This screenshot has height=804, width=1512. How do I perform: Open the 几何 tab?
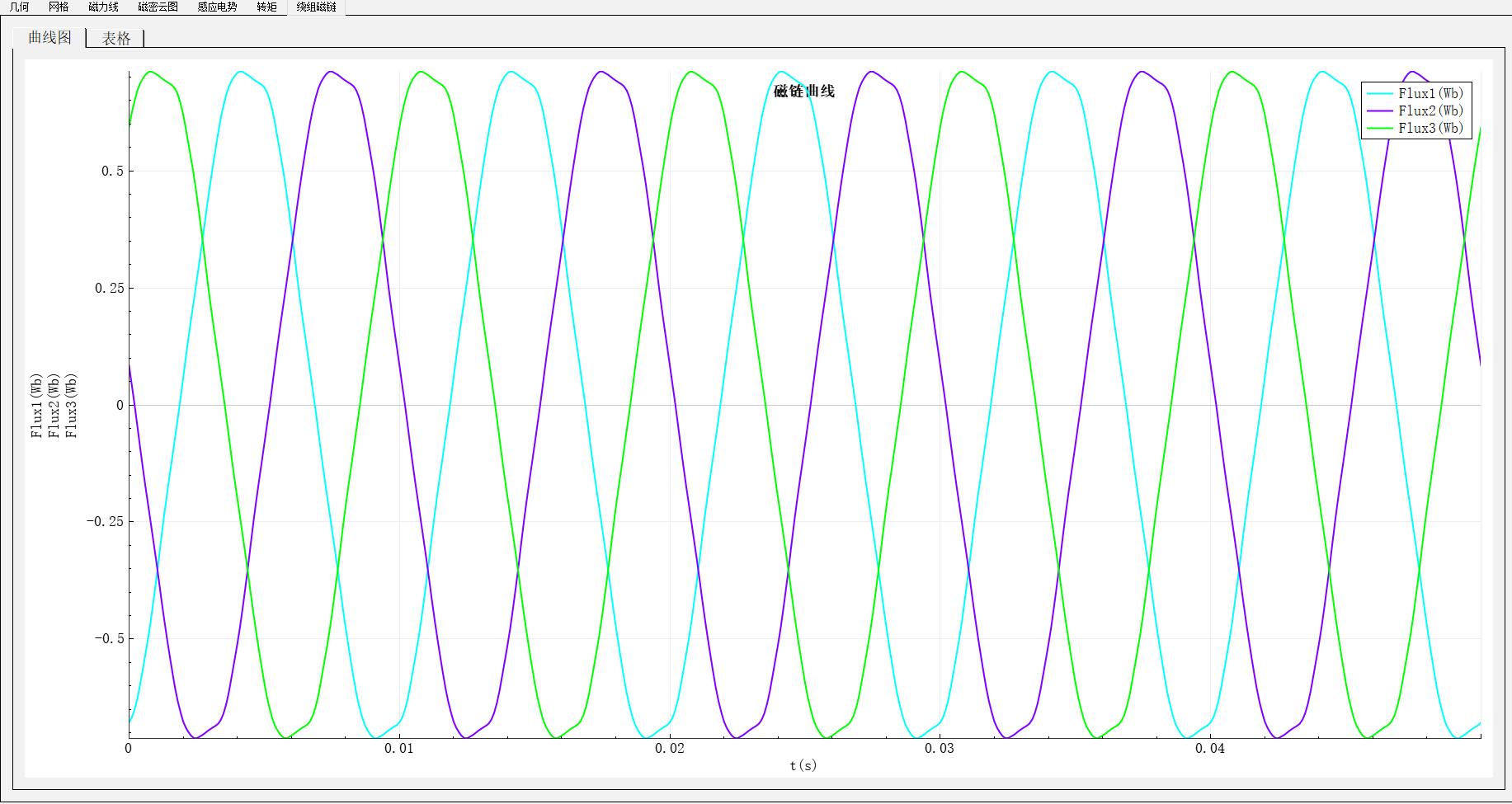(20, 7)
